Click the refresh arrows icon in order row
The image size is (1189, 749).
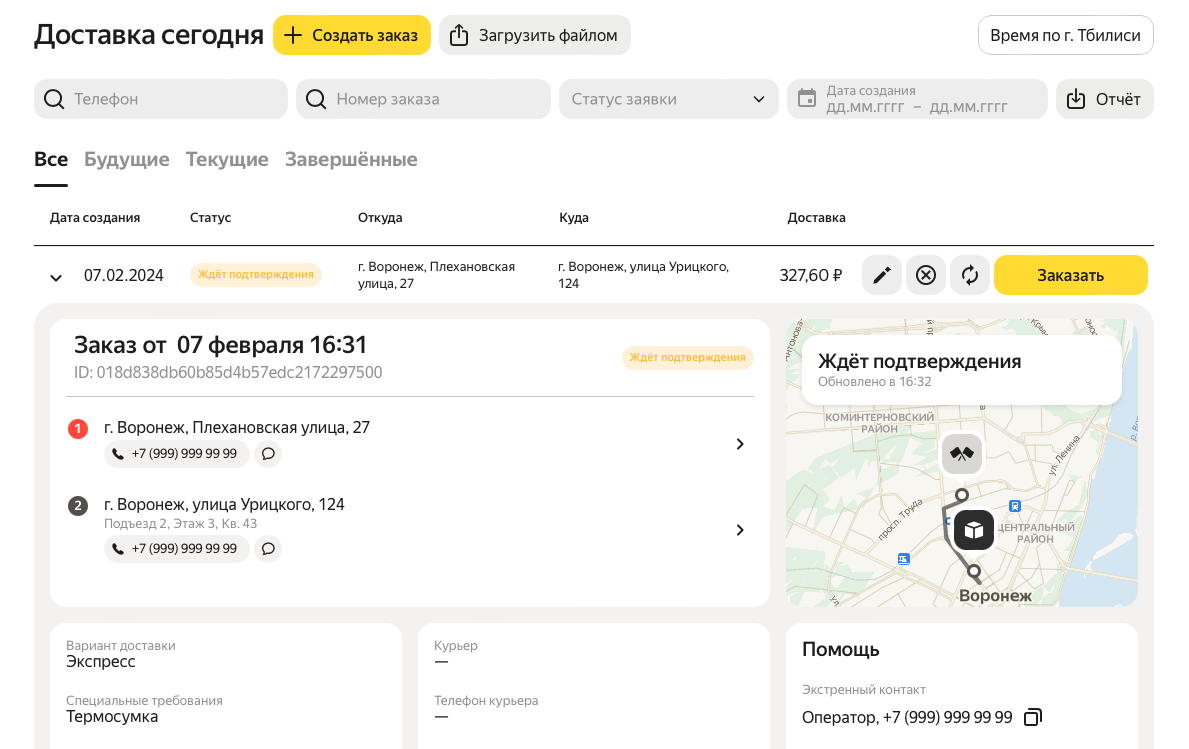coord(970,275)
